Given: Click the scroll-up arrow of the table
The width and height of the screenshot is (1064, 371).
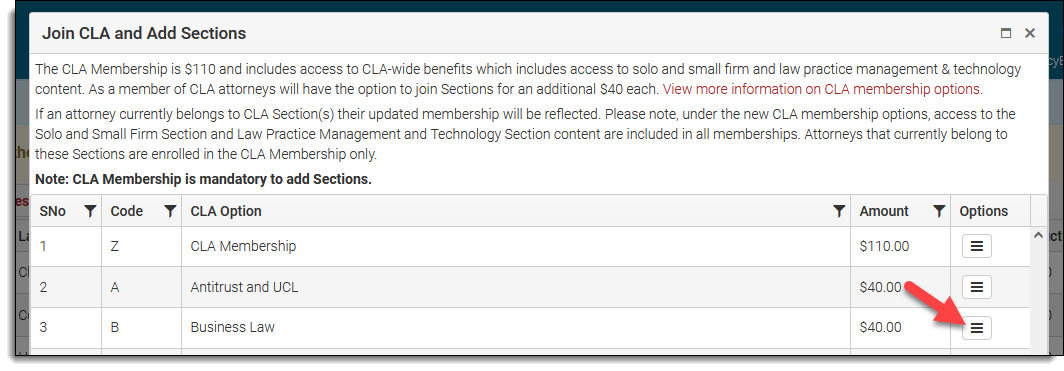Looking at the screenshot, I should 1038,235.
